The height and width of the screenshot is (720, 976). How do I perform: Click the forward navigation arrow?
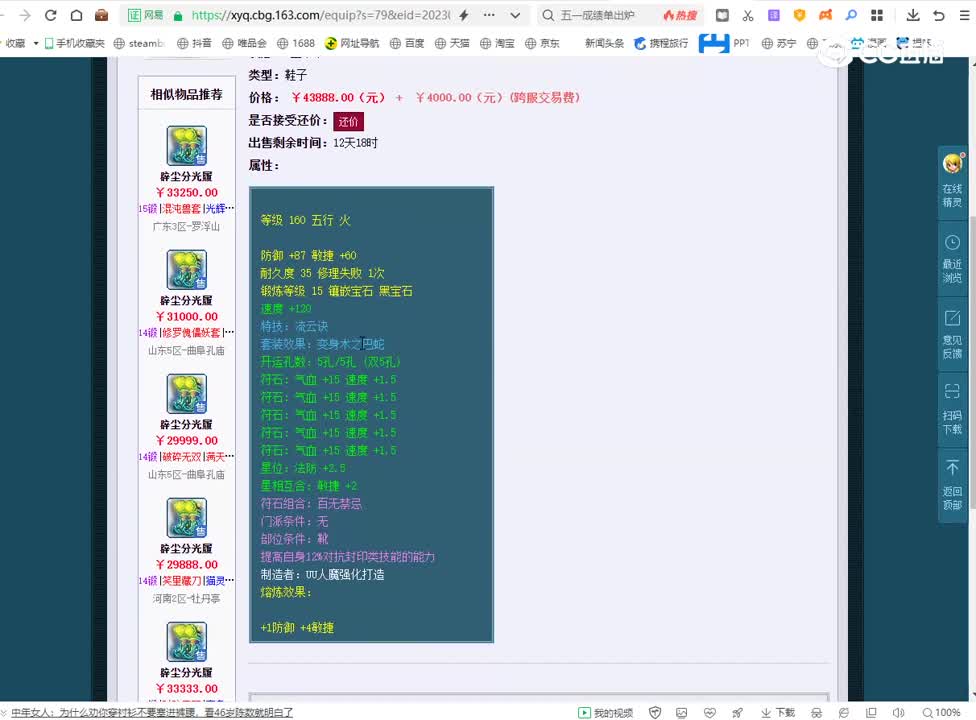tap(25, 15)
